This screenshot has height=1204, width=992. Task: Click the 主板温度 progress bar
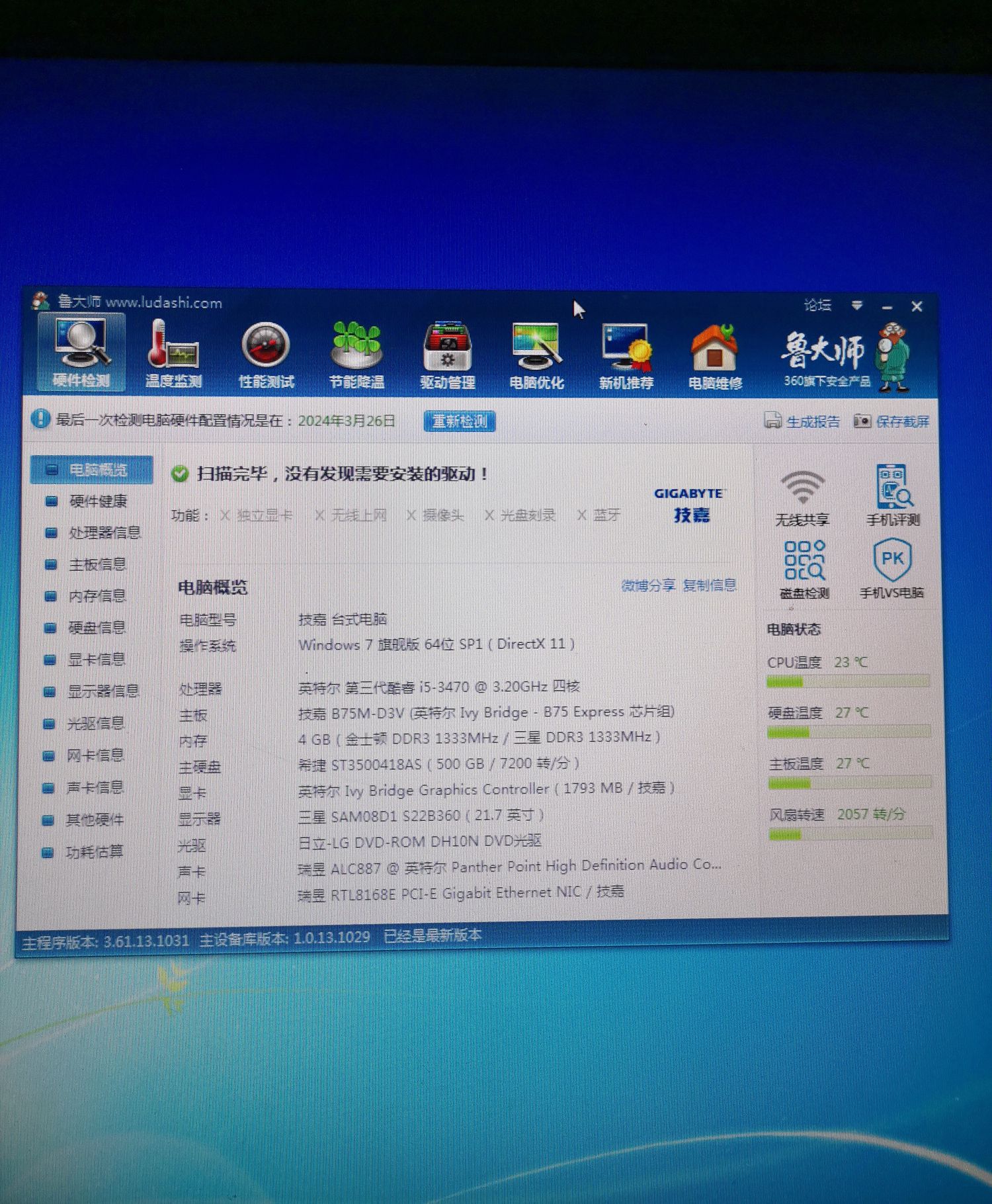pos(850,783)
